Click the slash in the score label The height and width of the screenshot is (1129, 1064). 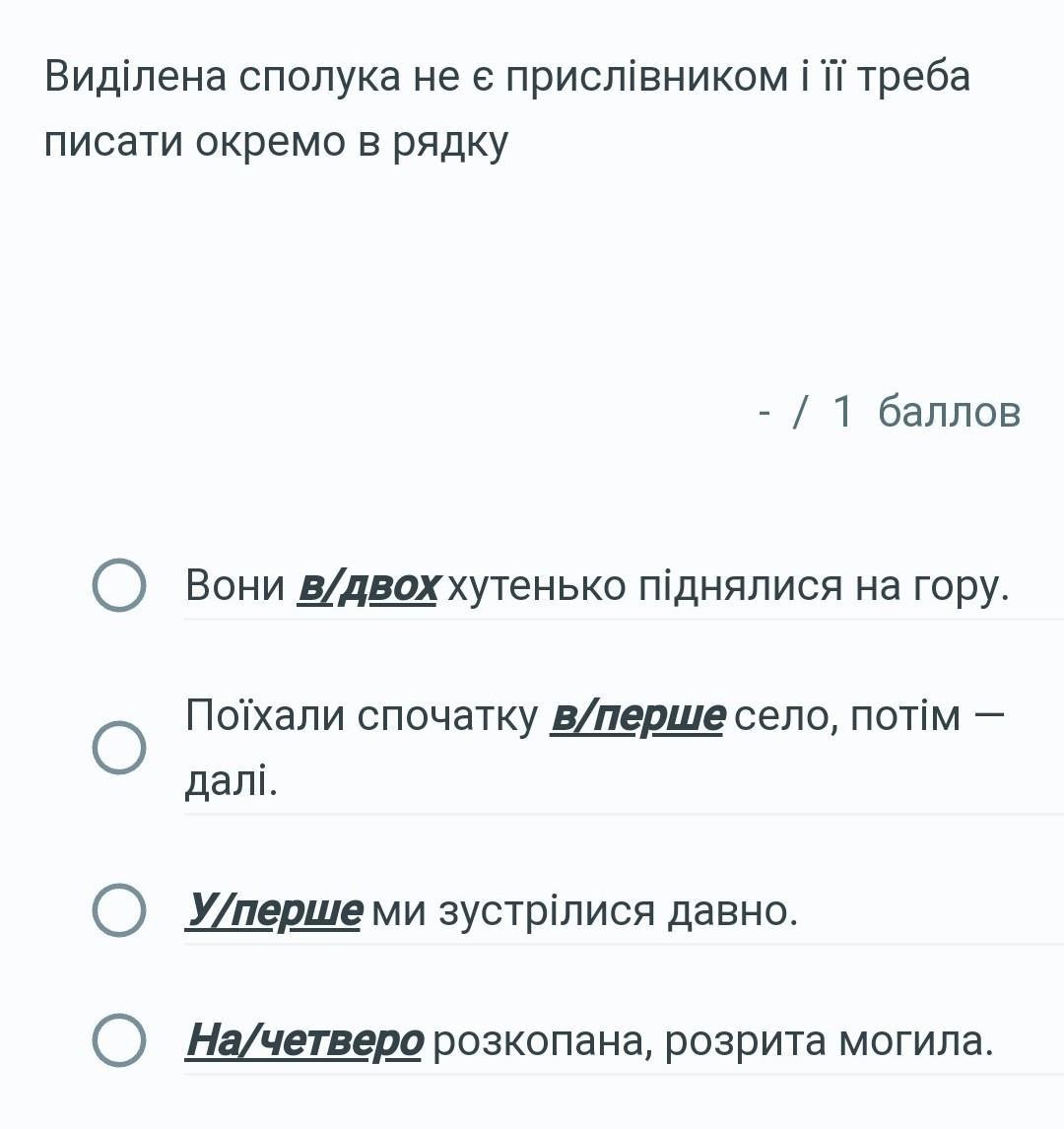(800, 412)
